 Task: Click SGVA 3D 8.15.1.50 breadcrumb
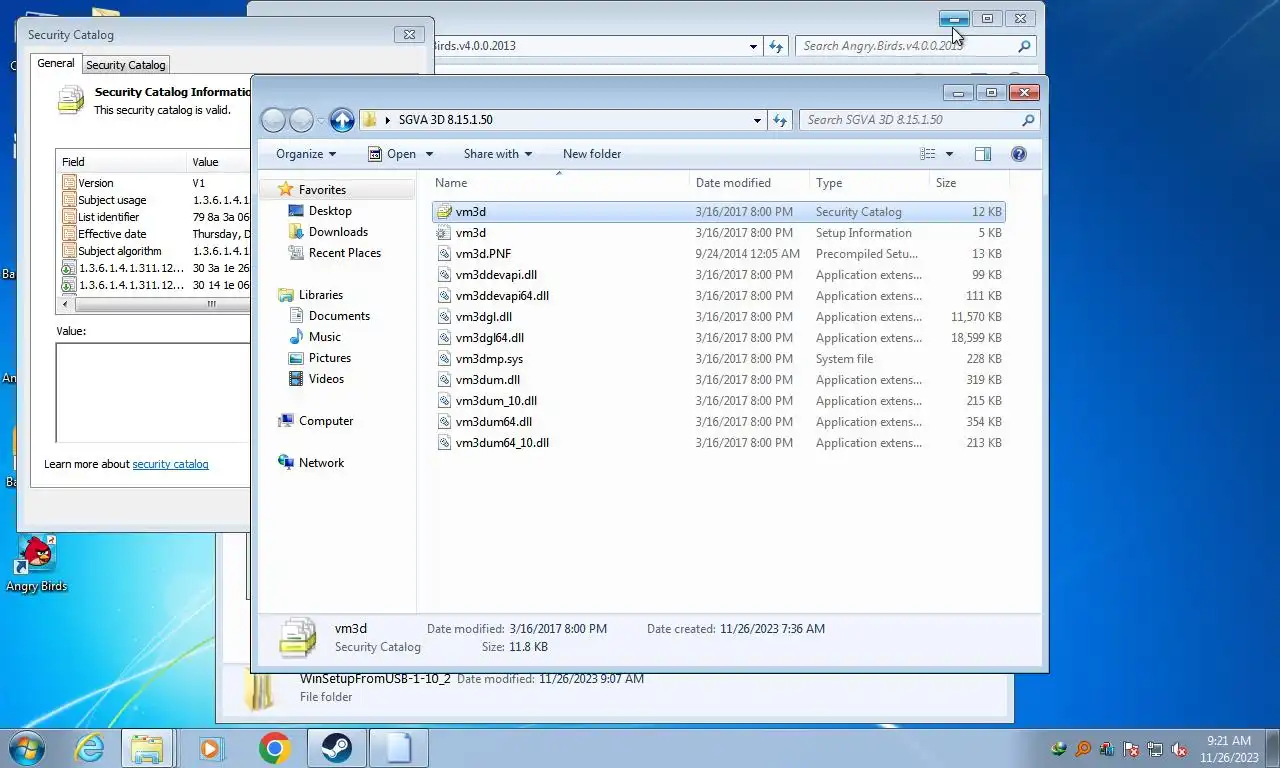(x=445, y=120)
